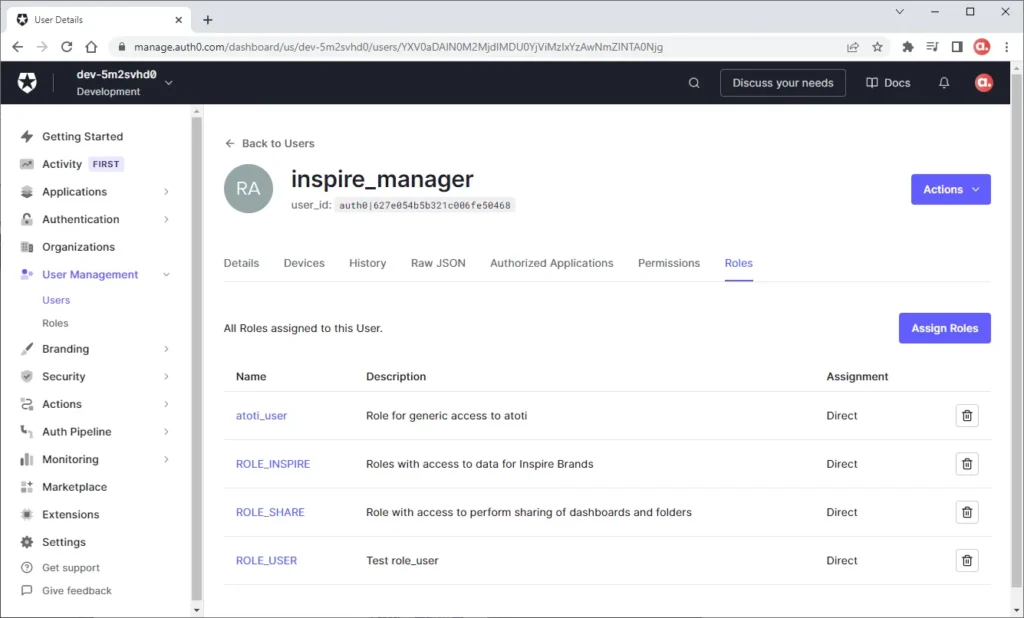Image resolution: width=1024 pixels, height=618 pixels.
Task: Delete the ROLE_INSPIRE role assignment
Action: [967, 464]
